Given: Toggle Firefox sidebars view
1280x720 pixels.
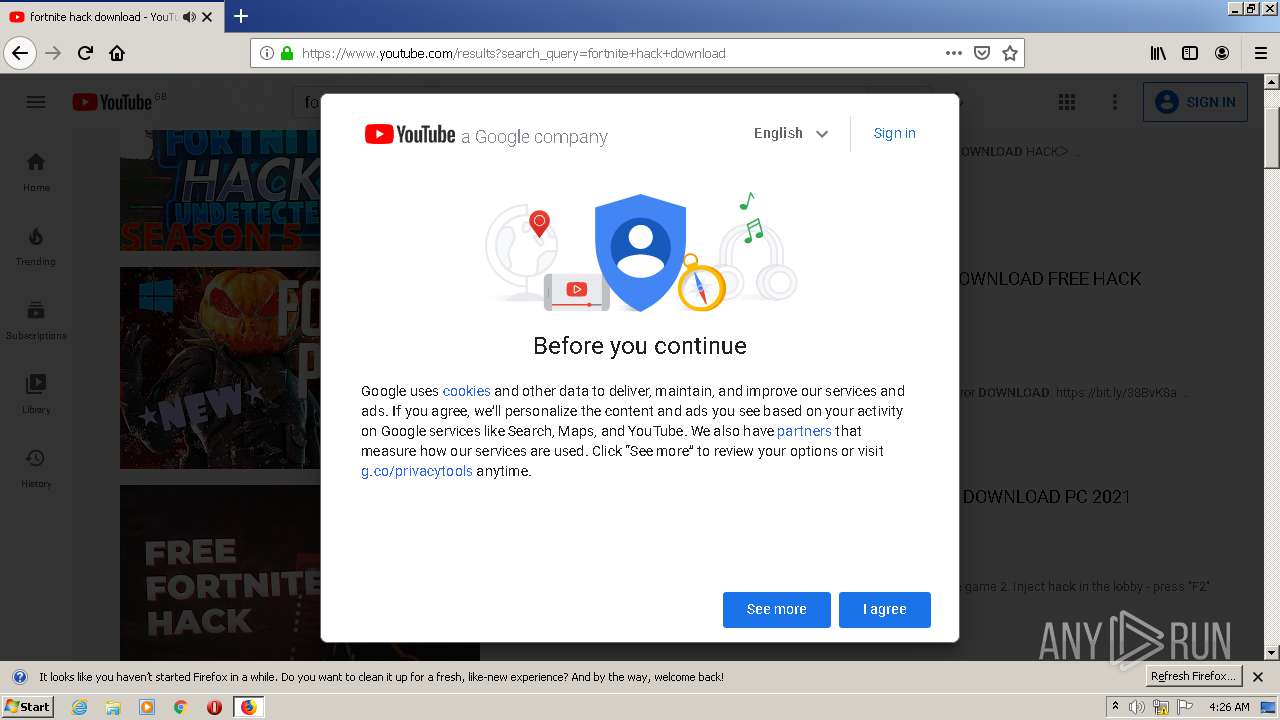Looking at the screenshot, I should pos(1190,53).
